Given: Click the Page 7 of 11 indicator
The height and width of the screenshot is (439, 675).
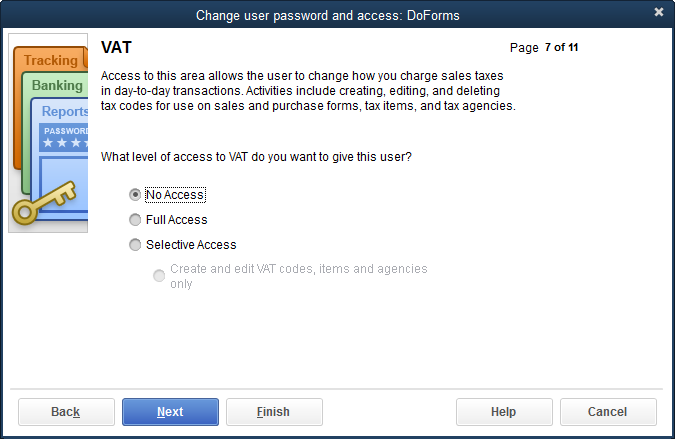Looking at the screenshot, I should coord(544,48).
